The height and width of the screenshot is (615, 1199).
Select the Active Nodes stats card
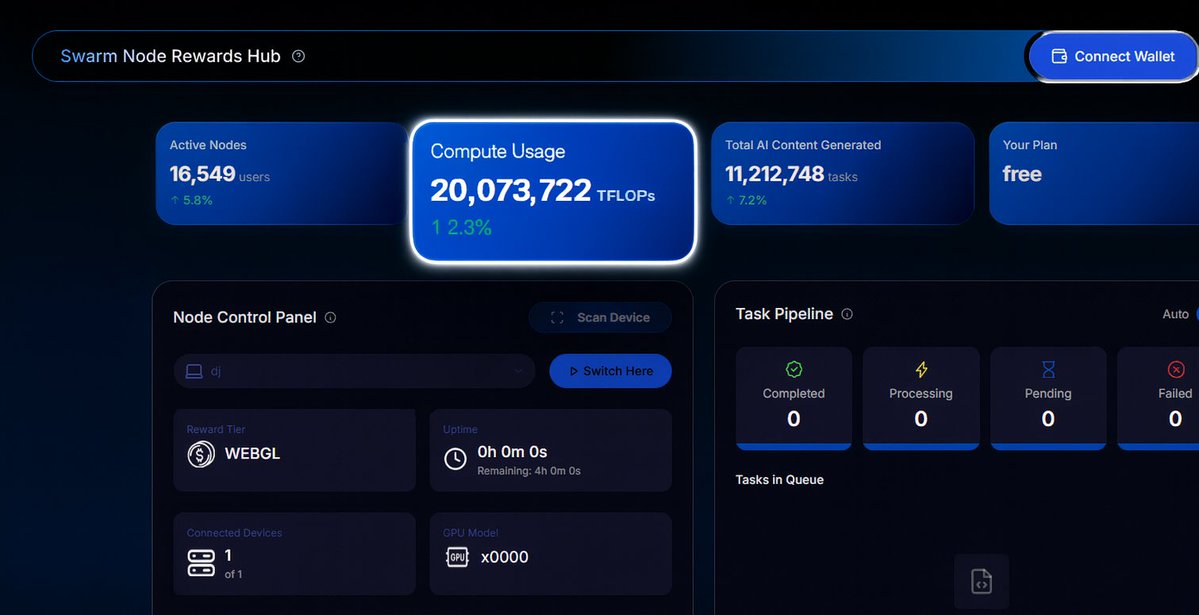click(x=281, y=174)
